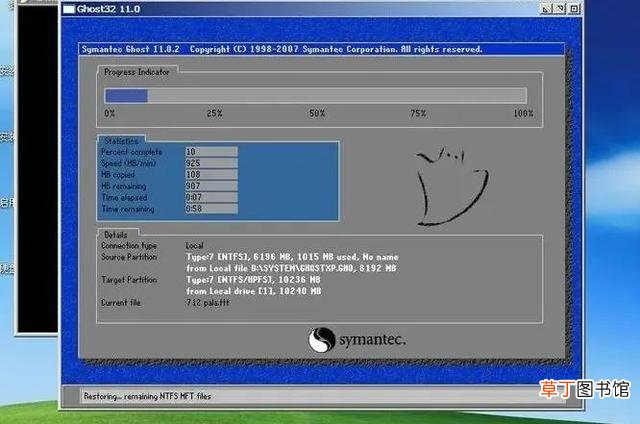Click the blue filled progress bar portion
640x424 pixels.
coord(126,96)
